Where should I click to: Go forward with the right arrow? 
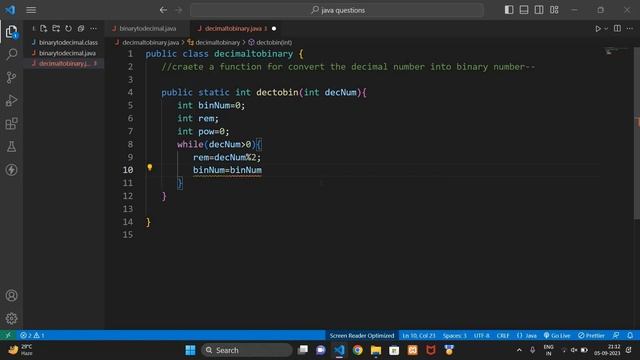[x=179, y=10]
